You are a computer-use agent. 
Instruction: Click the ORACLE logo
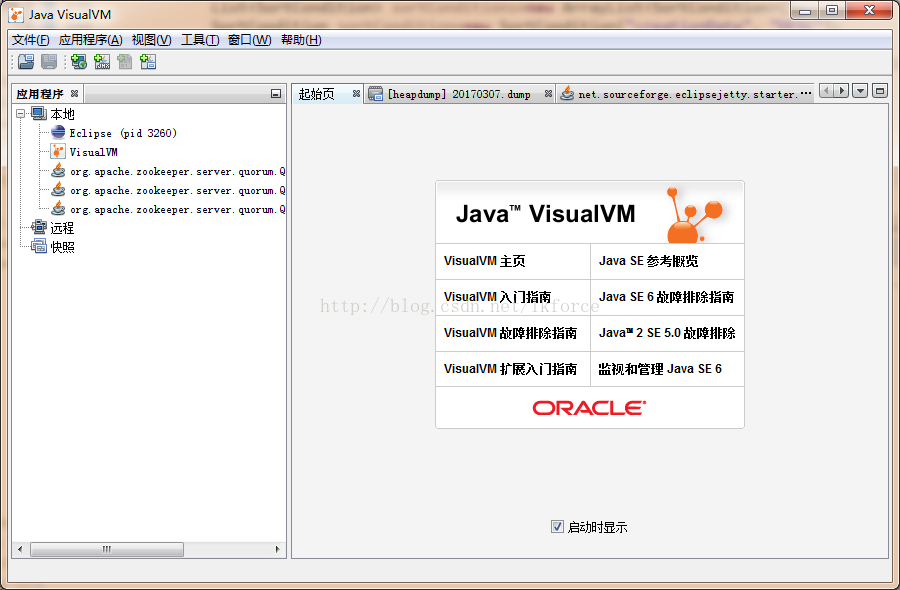pyautogui.click(x=589, y=407)
